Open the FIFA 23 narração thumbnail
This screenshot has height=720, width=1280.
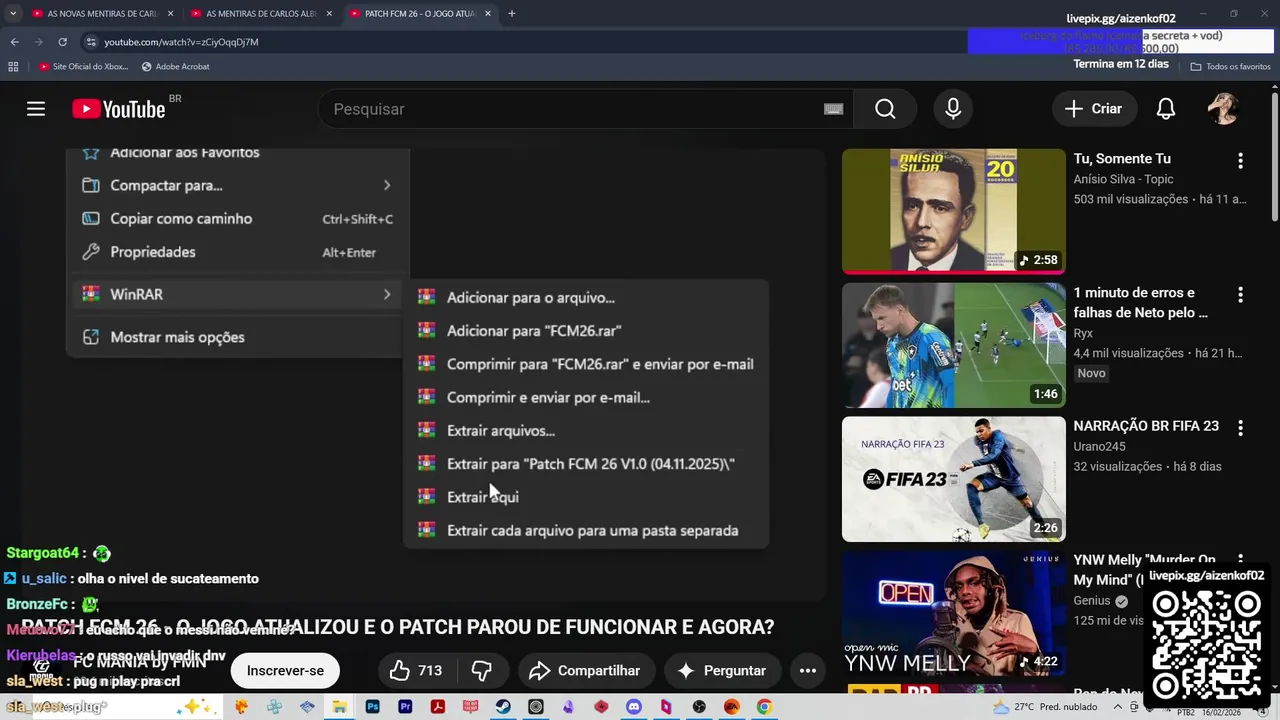click(x=954, y=479)
